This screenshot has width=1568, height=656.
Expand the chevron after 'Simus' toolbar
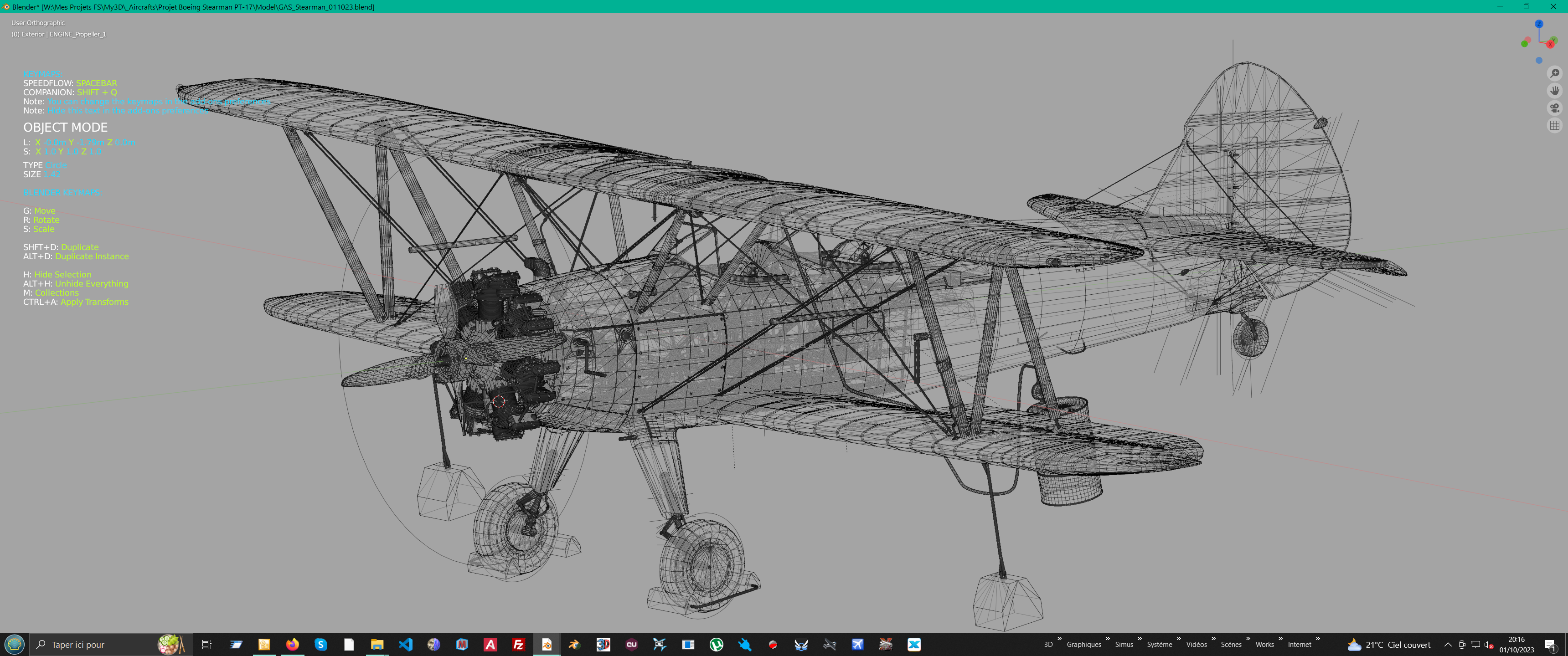click(x=1140, y=638)
